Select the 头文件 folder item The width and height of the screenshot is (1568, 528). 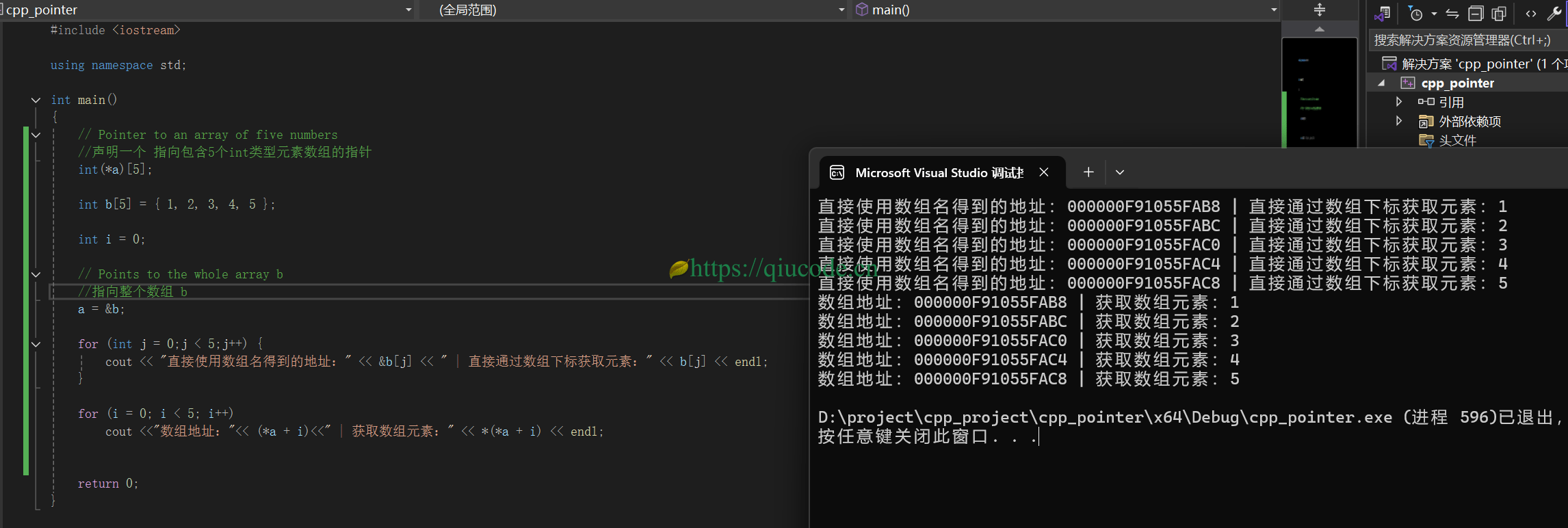click(1458, 140)
